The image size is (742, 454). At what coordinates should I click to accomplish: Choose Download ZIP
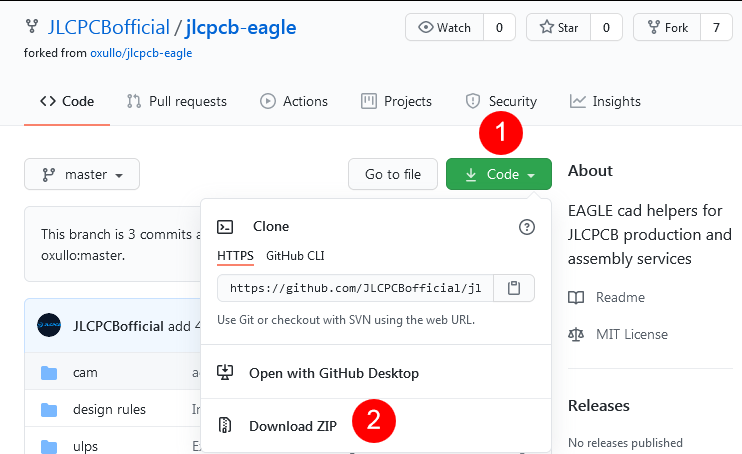tap(376, 426)
